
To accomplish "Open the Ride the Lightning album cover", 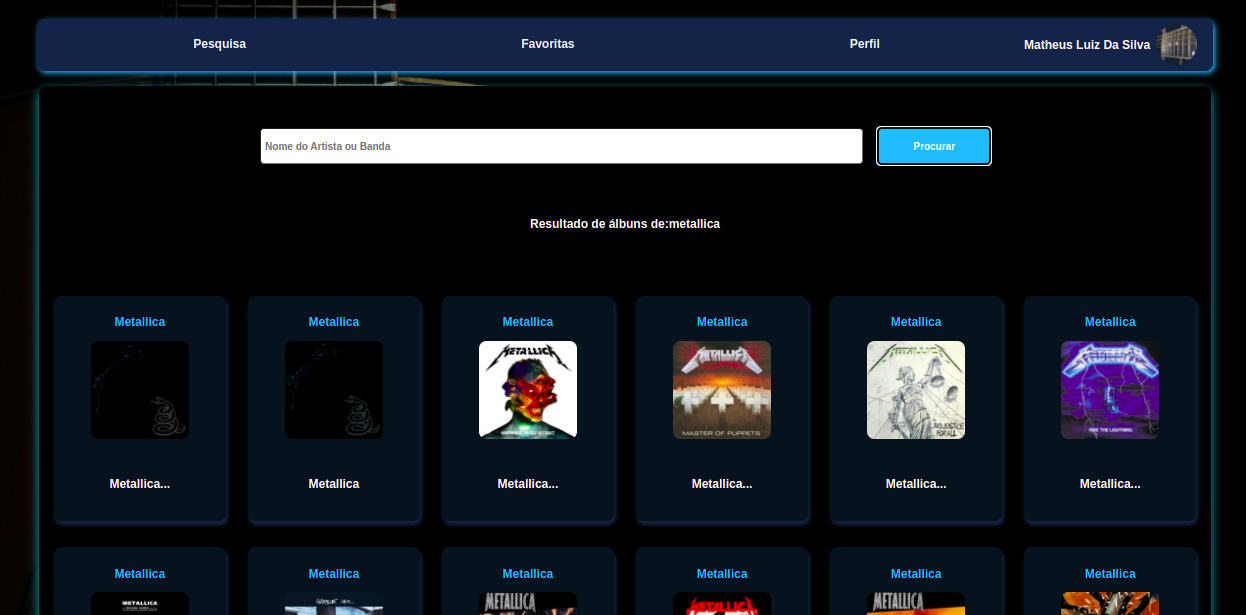I will (x=1110, y=390).
